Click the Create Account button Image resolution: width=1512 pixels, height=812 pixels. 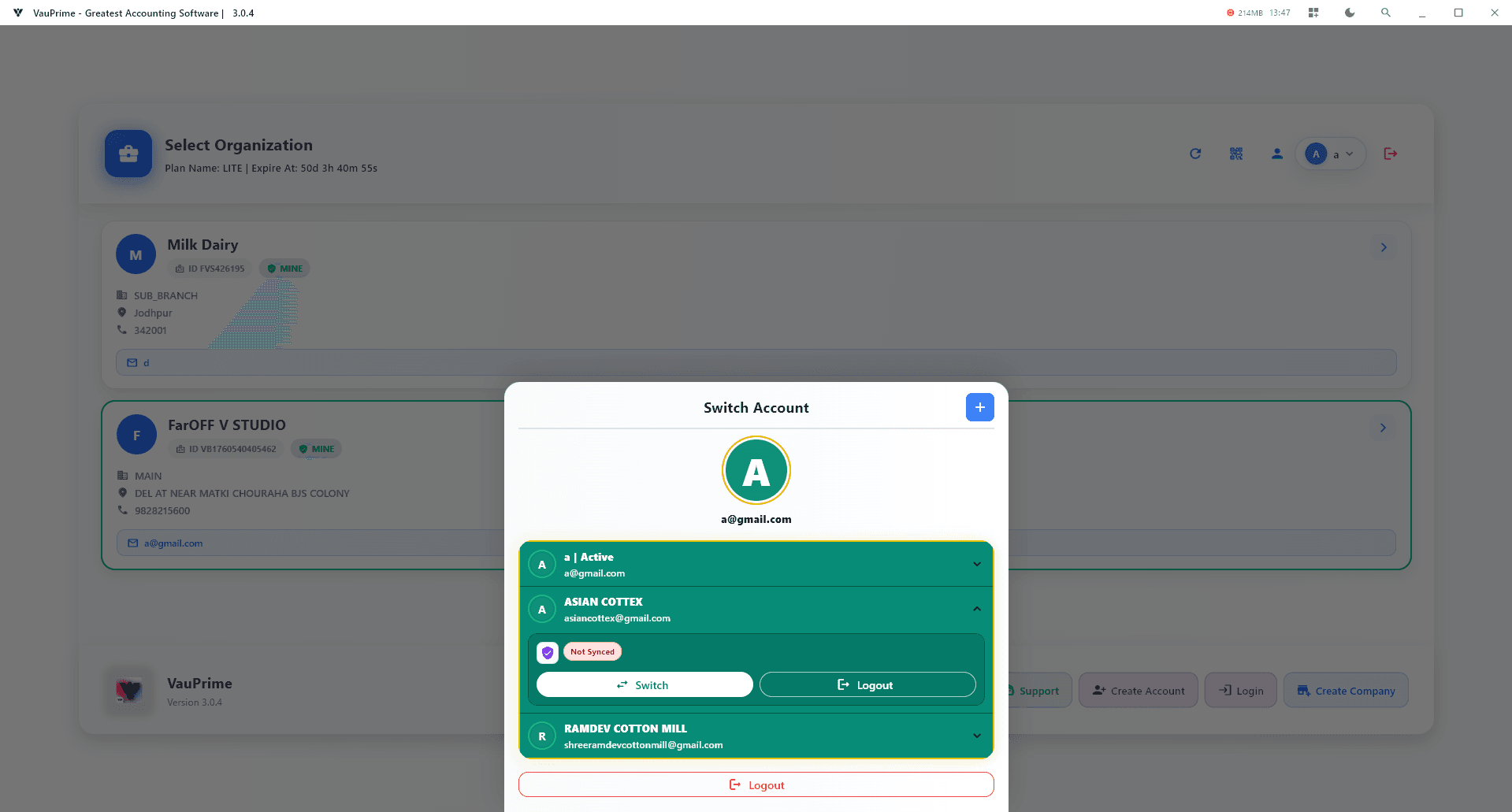1138,691
